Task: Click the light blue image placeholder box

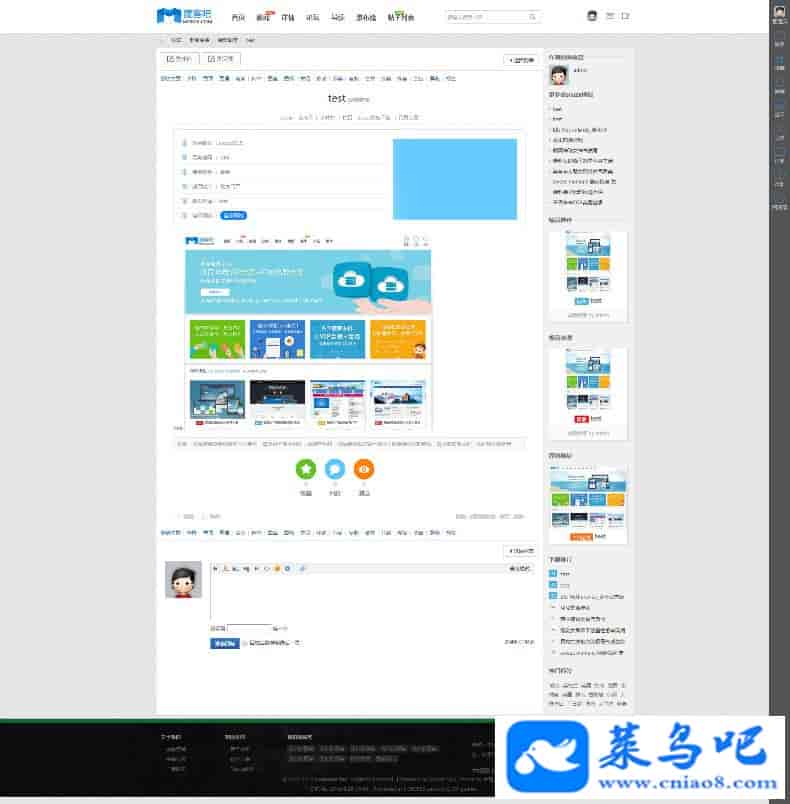Action: click(x=454, y=179)
